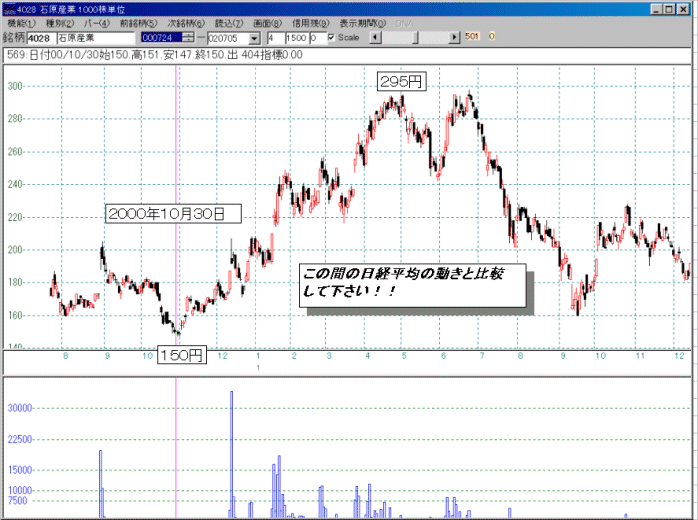Click the start date spinner arrows

point(188,37)
